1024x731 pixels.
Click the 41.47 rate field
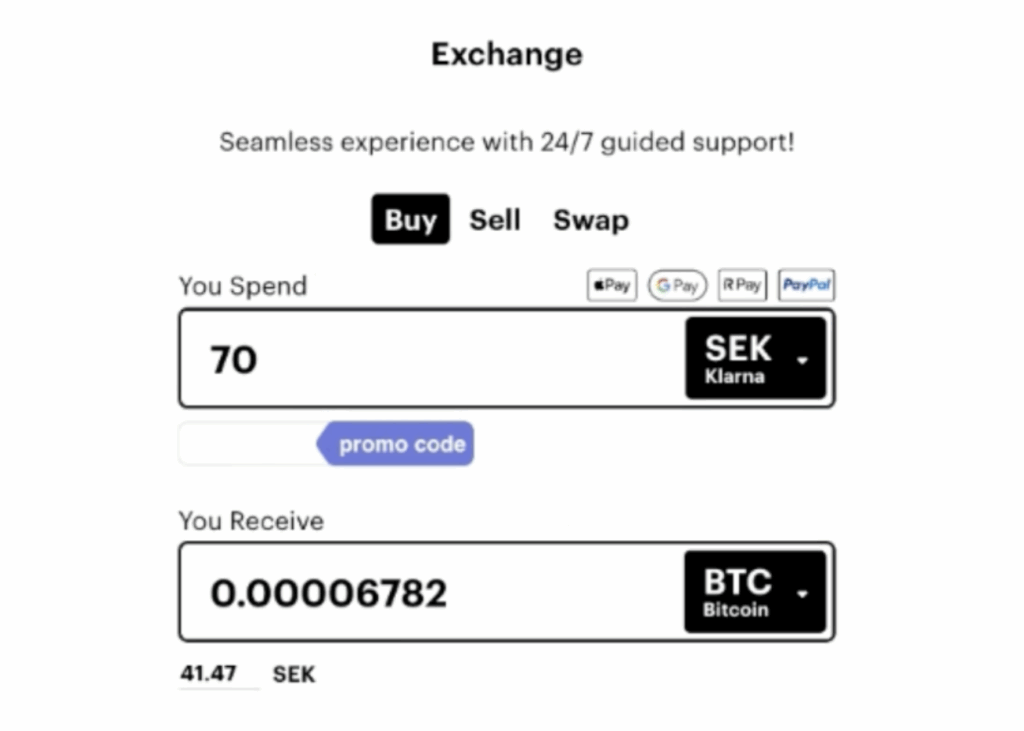point(209,674)
